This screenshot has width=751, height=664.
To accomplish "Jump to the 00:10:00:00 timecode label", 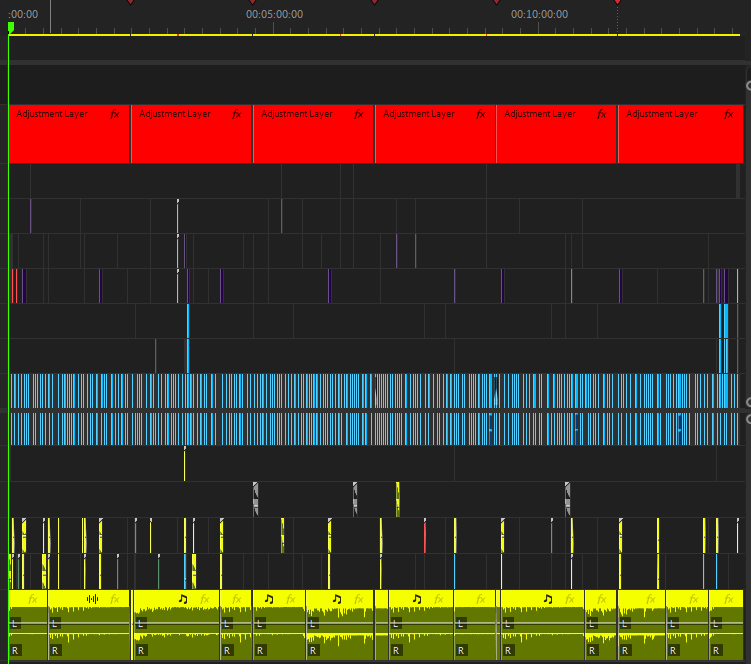I will [x=539, y=14].
